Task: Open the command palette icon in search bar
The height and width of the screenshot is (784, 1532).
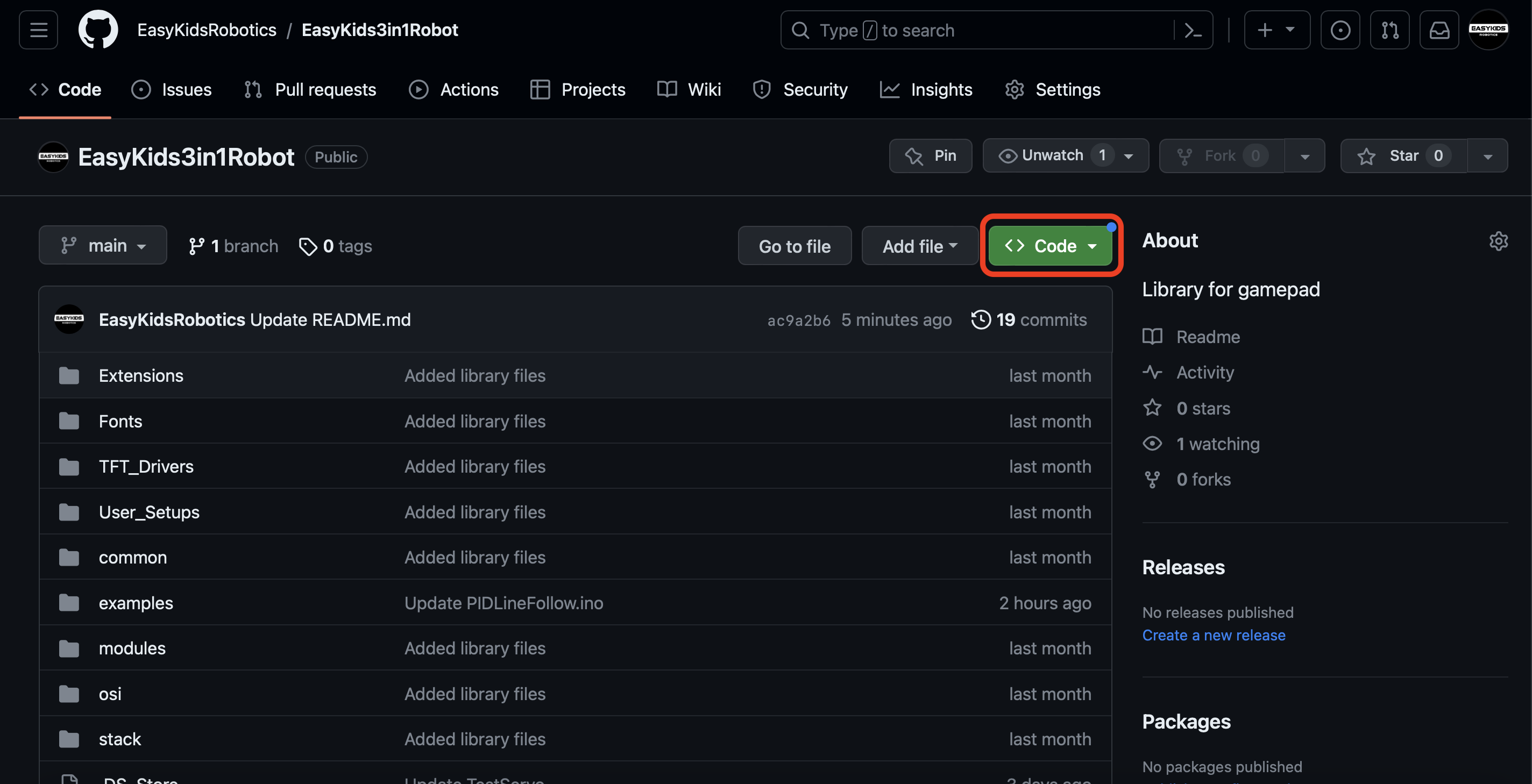Action: pyautogui.click(x=1193, y=30)
